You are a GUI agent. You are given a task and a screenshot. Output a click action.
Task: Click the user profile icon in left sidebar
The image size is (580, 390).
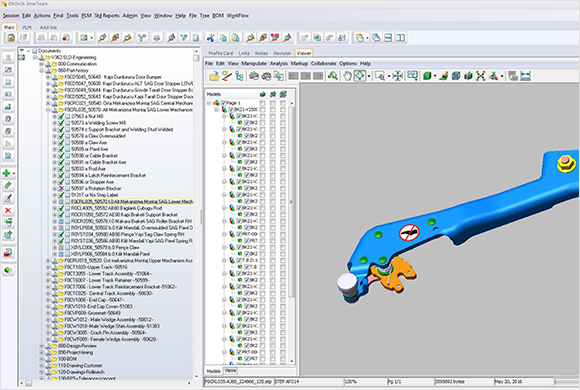[8, 57]
